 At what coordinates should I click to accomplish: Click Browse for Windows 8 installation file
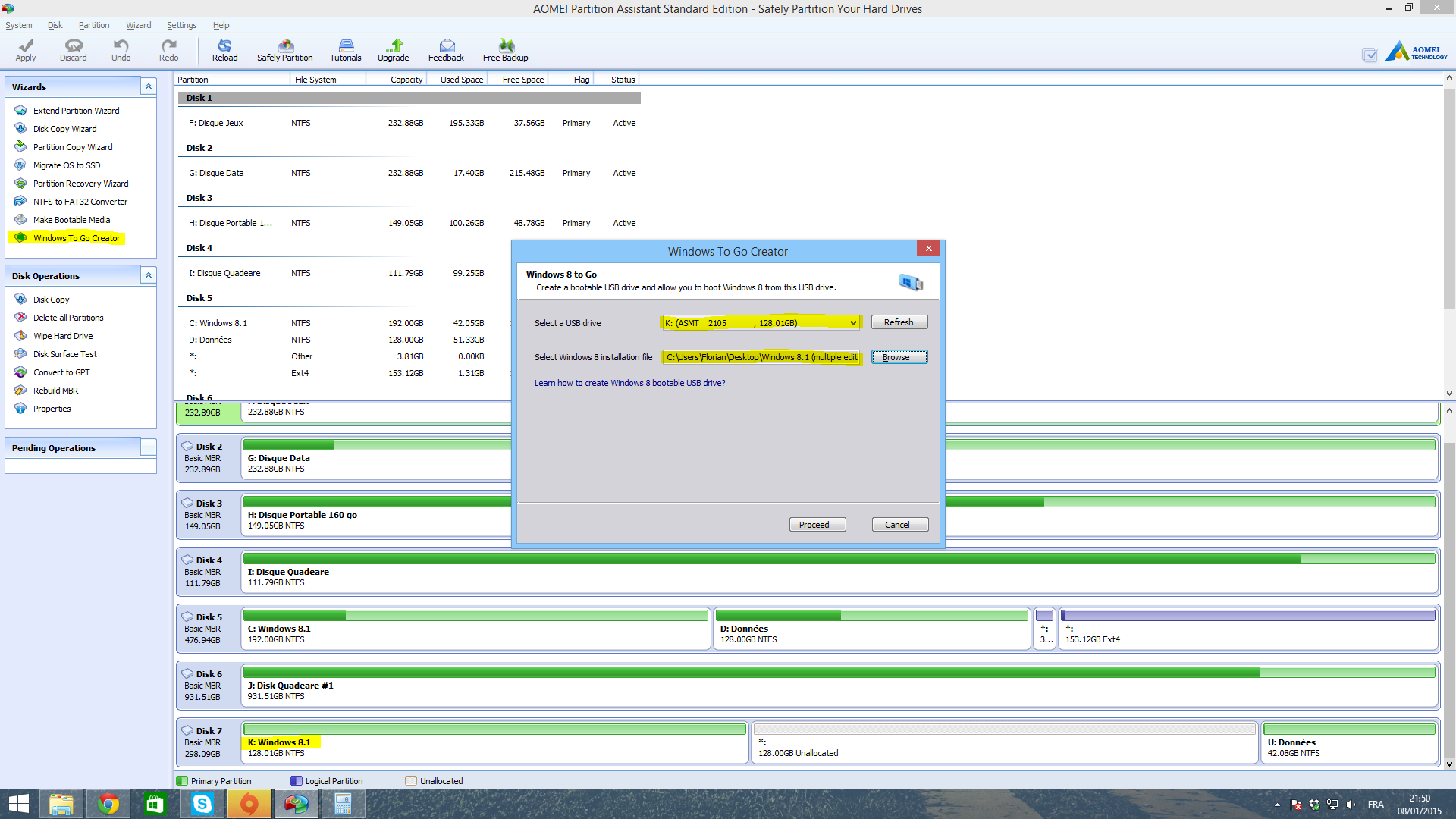pos(899,357)
